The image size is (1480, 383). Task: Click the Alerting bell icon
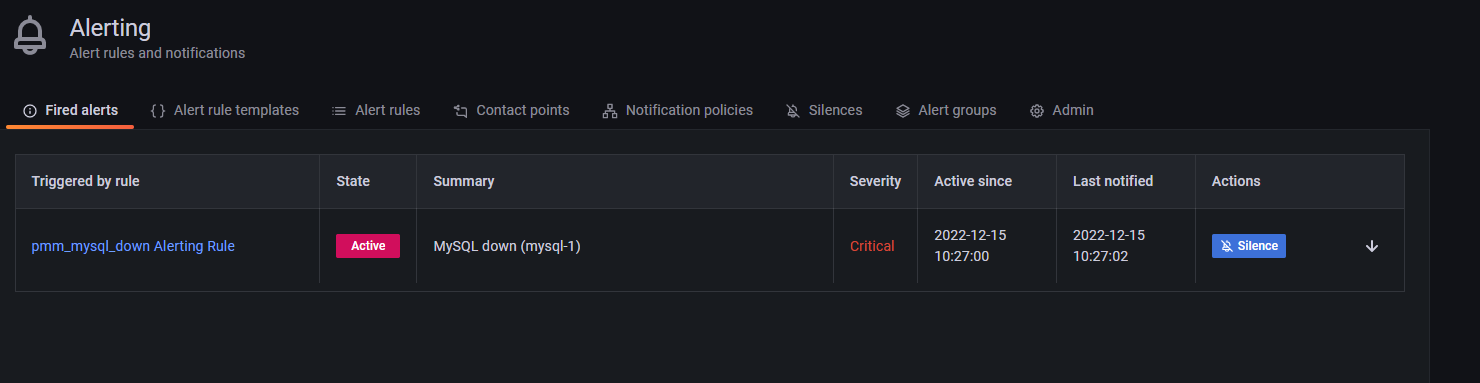(30, 36)
